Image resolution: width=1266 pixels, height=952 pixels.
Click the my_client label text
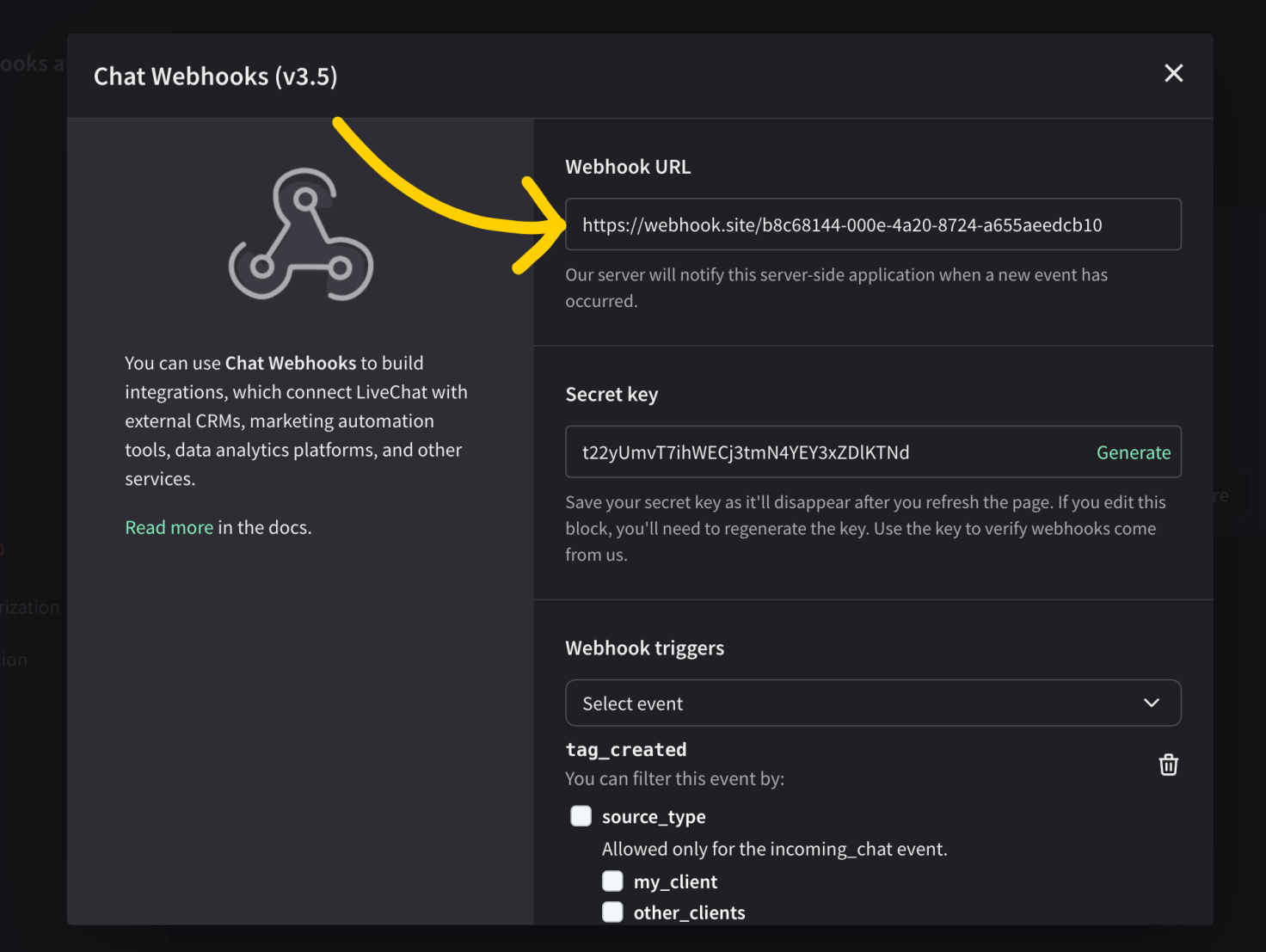click(675, 881)
